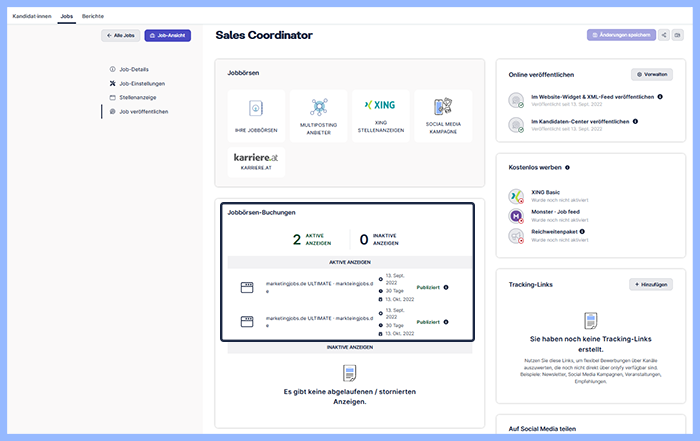Toggle Kandidaten-Center publishing status
Viewport: 700px width, 441px height.
pyautogui.click(x=516, y=125)
